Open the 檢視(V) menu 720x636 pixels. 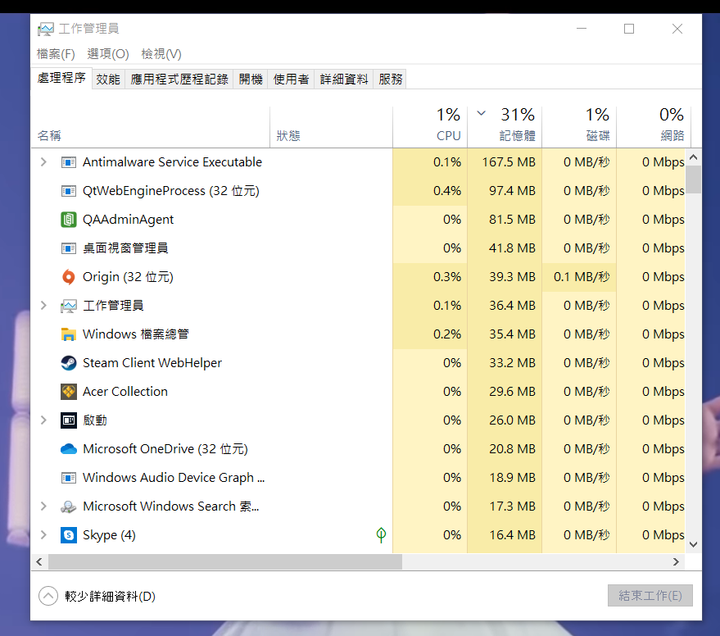[161, 54]
